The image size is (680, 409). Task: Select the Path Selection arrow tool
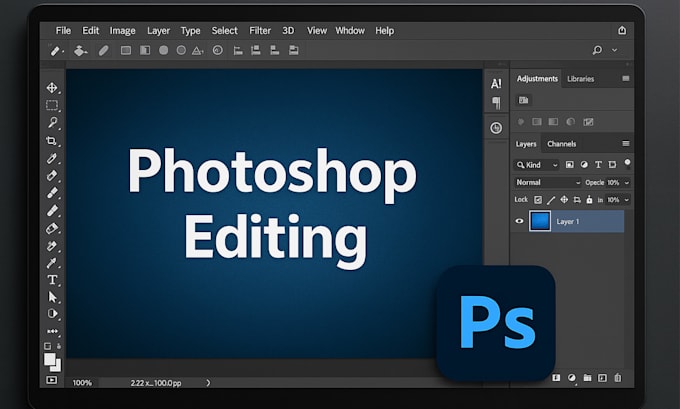click(x=52, y=297)
